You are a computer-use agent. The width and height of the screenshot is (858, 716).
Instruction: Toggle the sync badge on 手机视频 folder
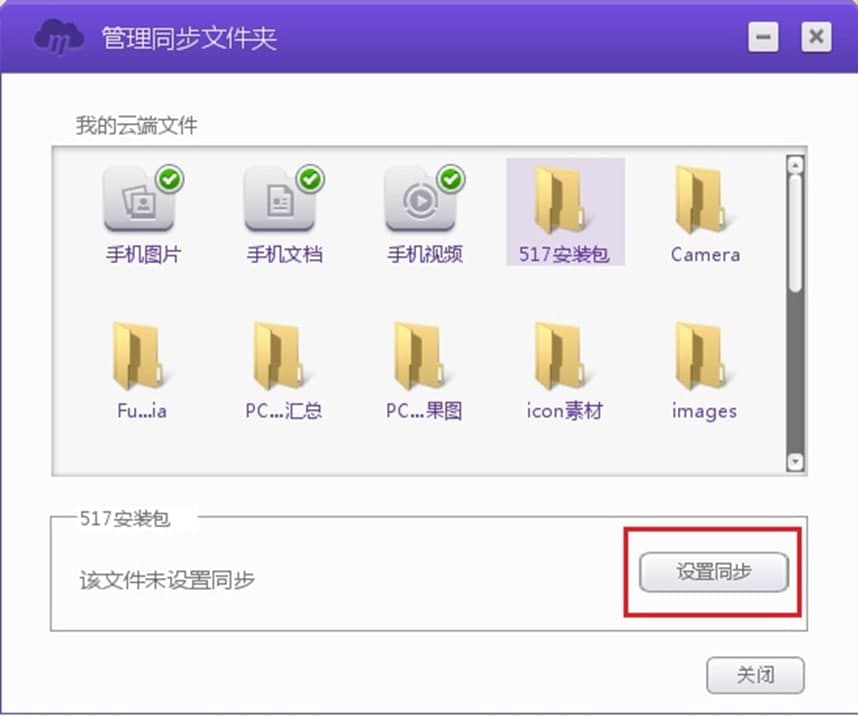(451, 180)
